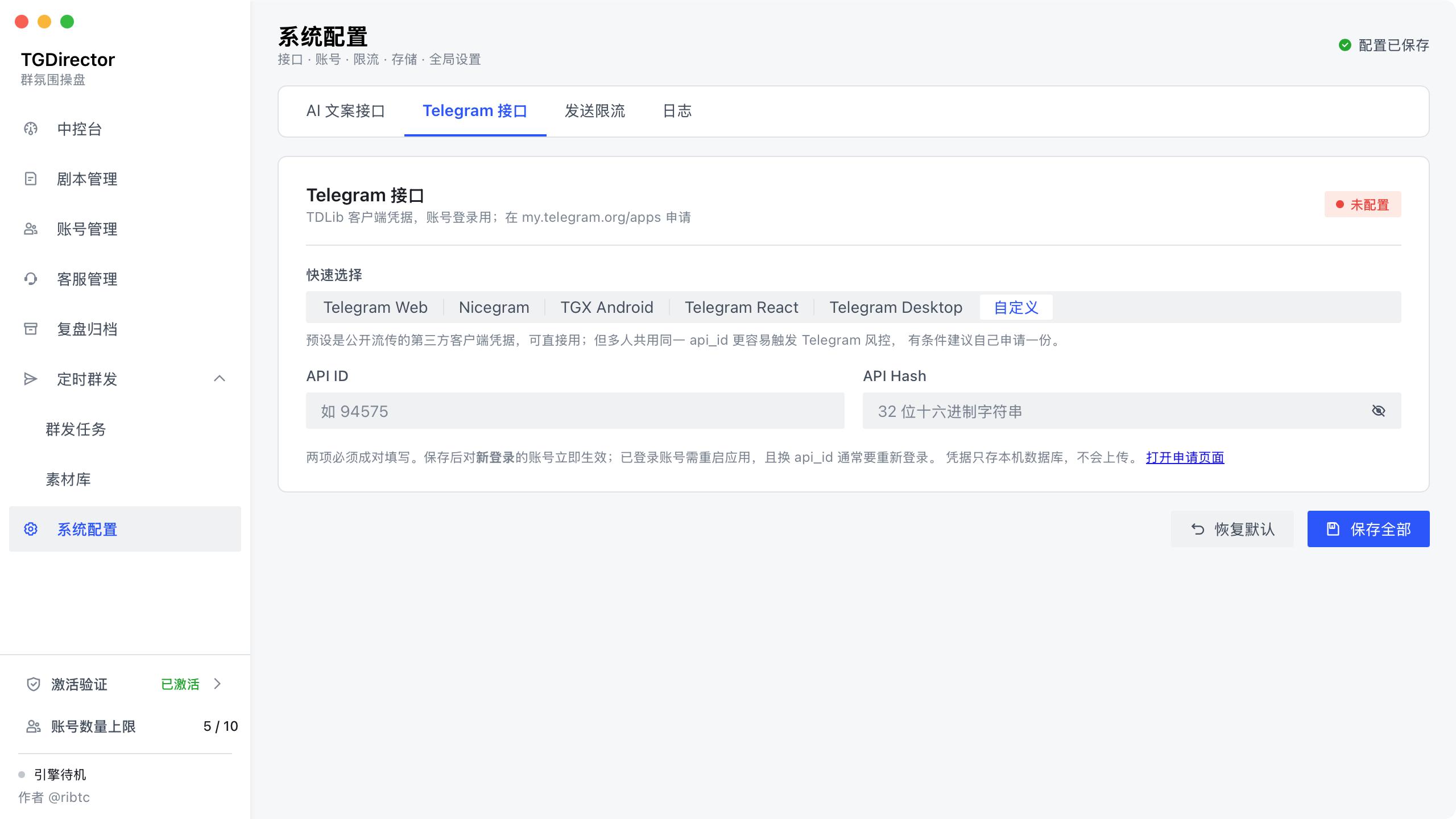The image size is (1456, 819).
Task: Switch to the AI 文案接口 tab
Action: click(x=346, y=111)
